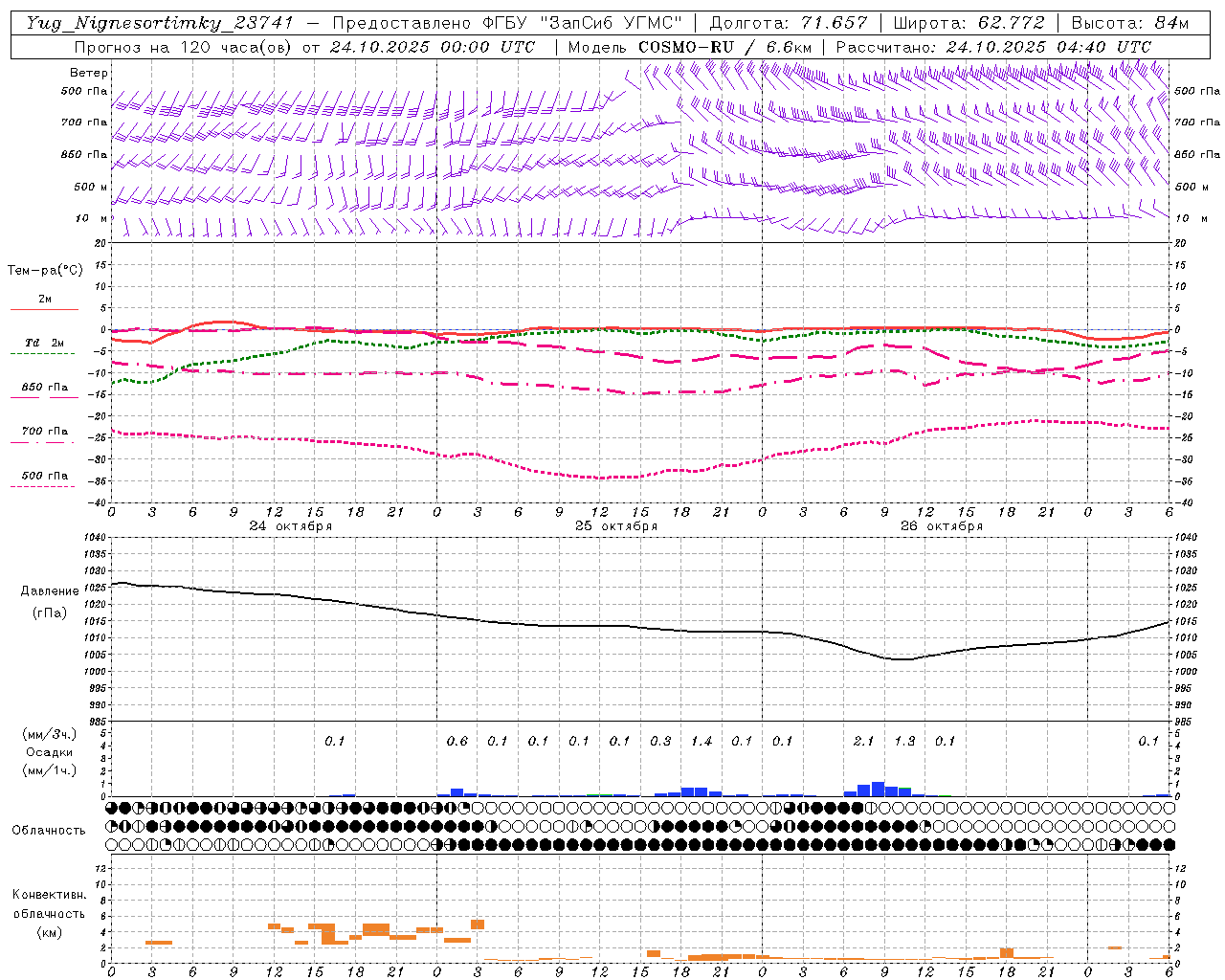Click the pink dashed line under '500 гПа' legend
The height and width of the screenshot is (980, 1225).
pos(42,486)
